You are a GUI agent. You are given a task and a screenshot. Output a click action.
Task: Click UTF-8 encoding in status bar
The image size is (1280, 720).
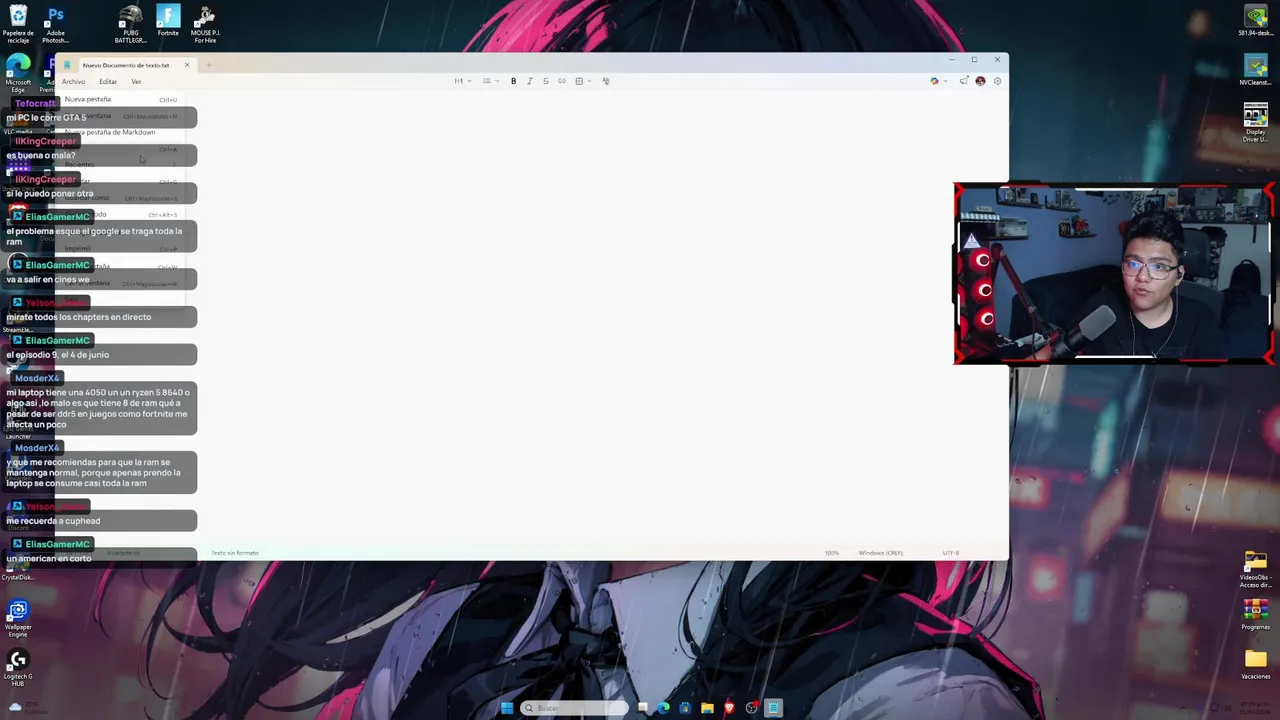(x=951, y=553)
